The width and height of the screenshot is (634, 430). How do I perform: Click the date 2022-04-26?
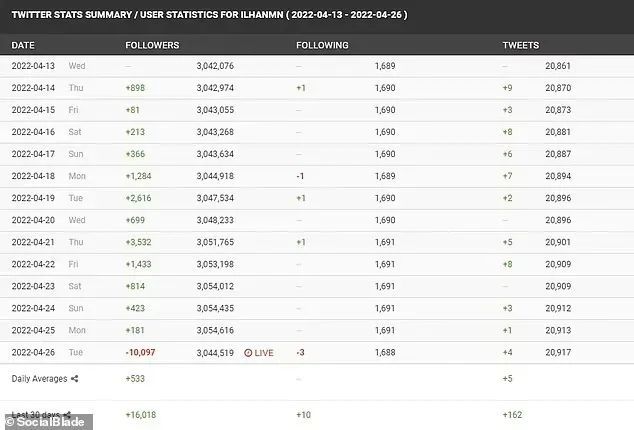pyautogui.click(x=33, y=353)
